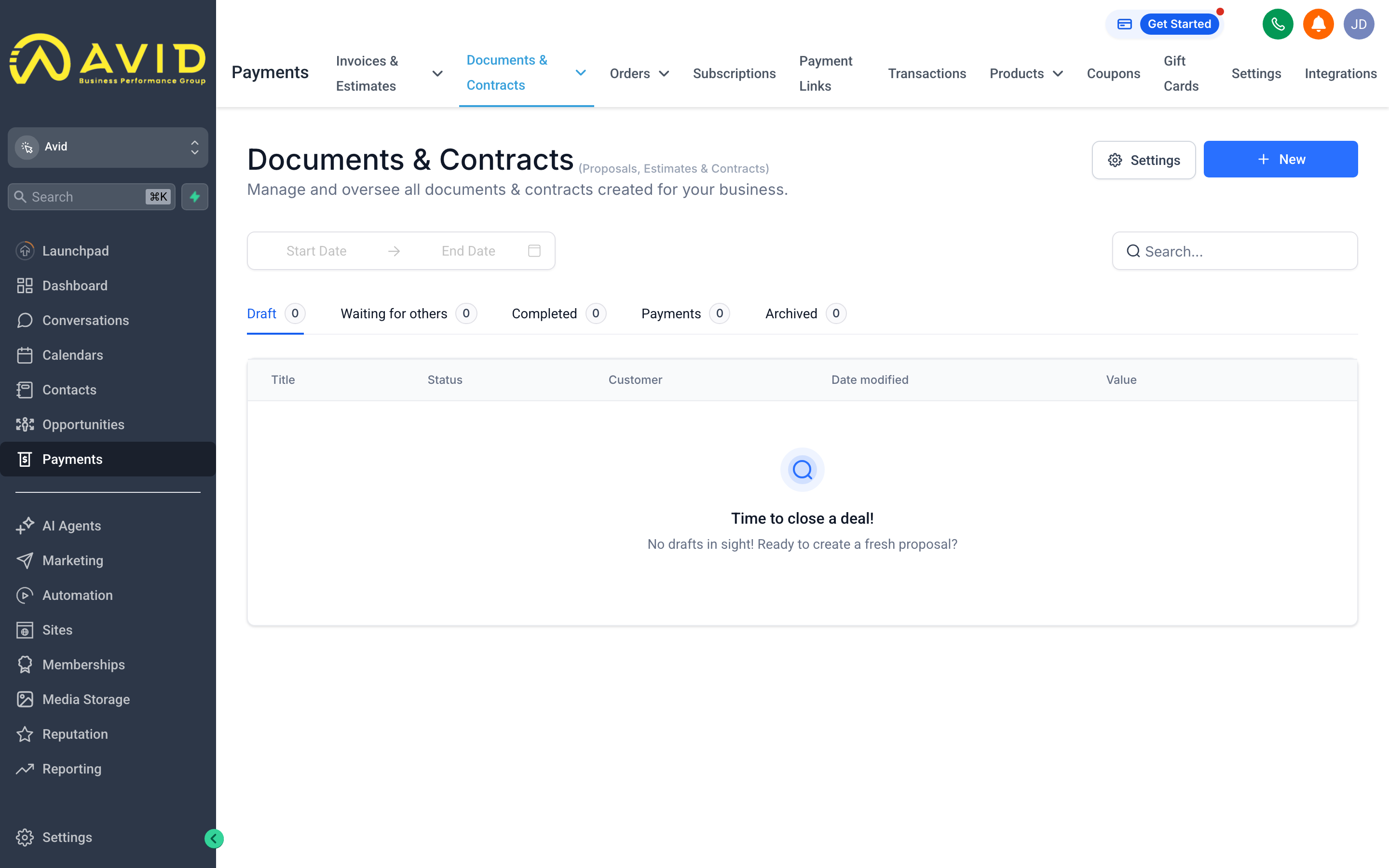
Task: Focus the sidebar Search box
Action: (91, 197)
